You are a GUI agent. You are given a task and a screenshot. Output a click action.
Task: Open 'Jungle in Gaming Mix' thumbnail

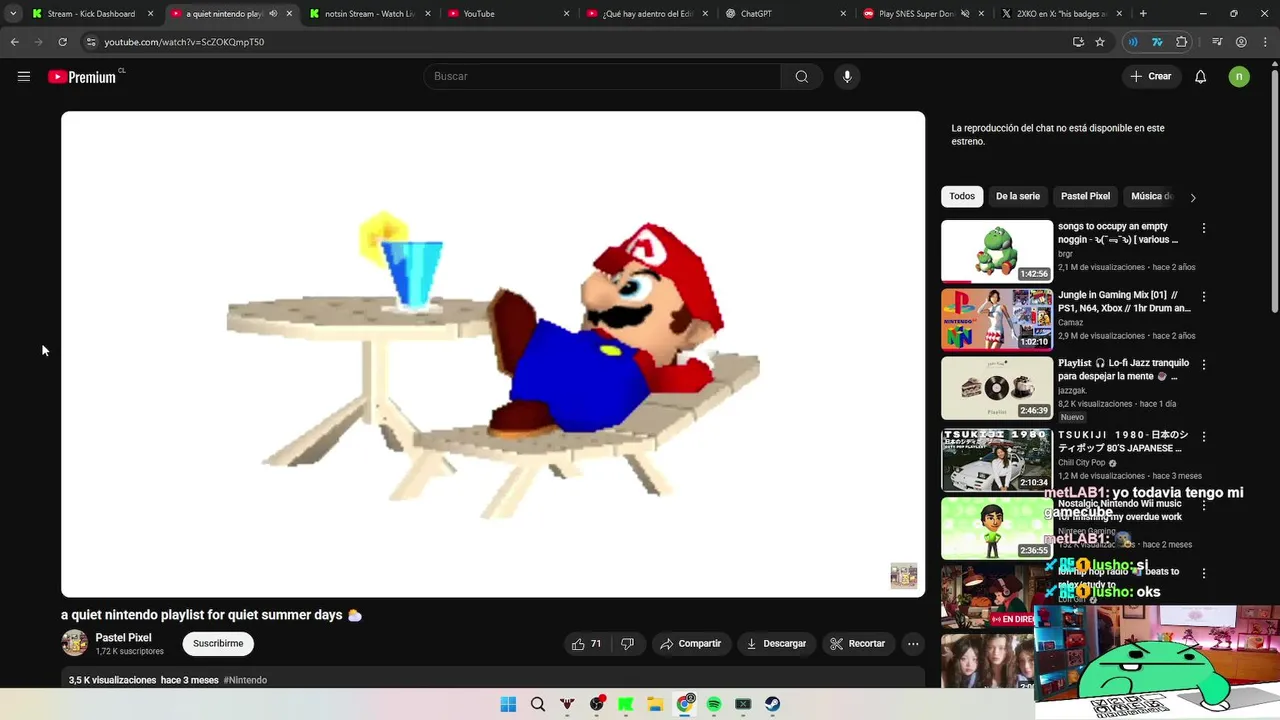tap(997, 320)
